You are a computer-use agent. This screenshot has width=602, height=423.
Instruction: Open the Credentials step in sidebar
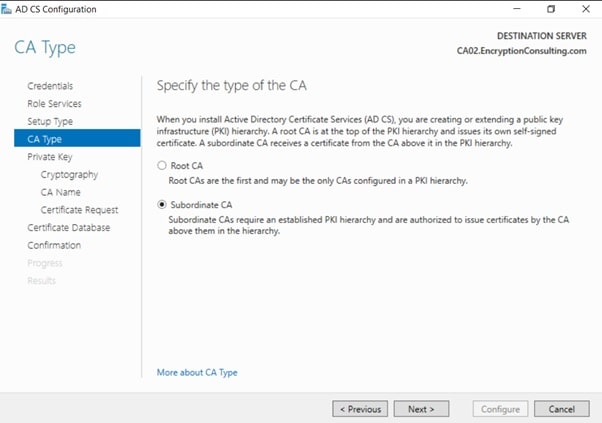click(x=50, y=86)
